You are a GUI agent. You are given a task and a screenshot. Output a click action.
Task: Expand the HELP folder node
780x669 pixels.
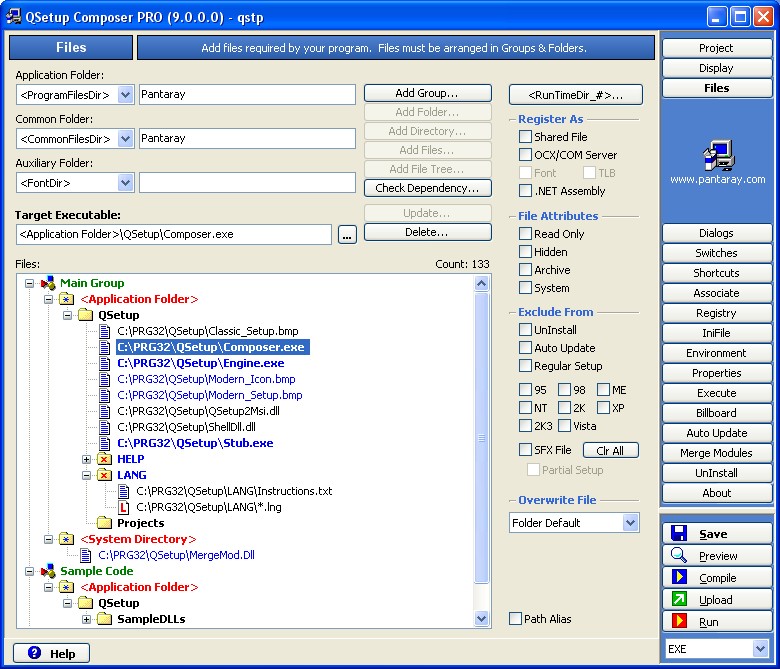(87, 459)
